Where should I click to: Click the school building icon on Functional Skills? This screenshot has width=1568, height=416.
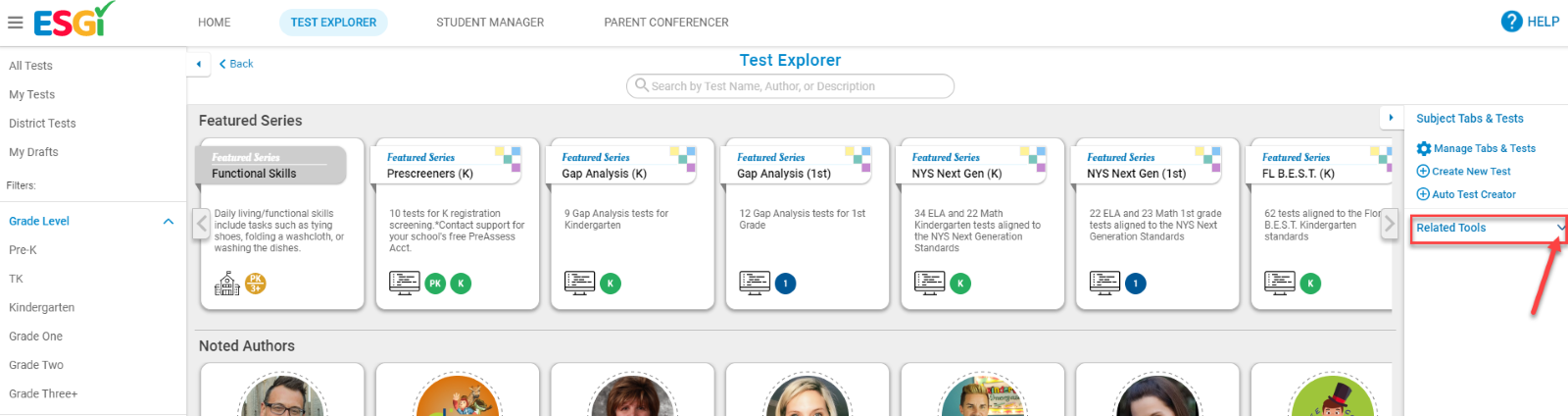click(x=226, y=284)
